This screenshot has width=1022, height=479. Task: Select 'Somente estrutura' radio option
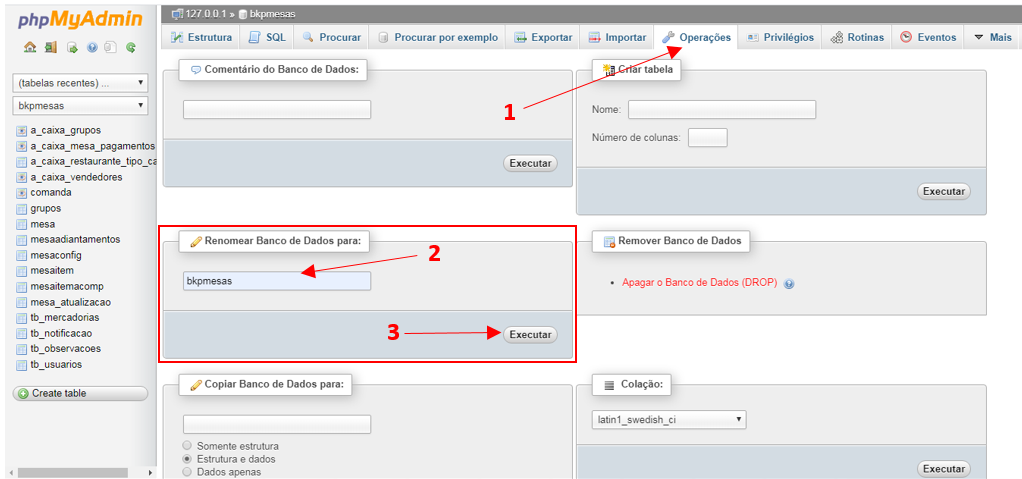click(187, 446)
